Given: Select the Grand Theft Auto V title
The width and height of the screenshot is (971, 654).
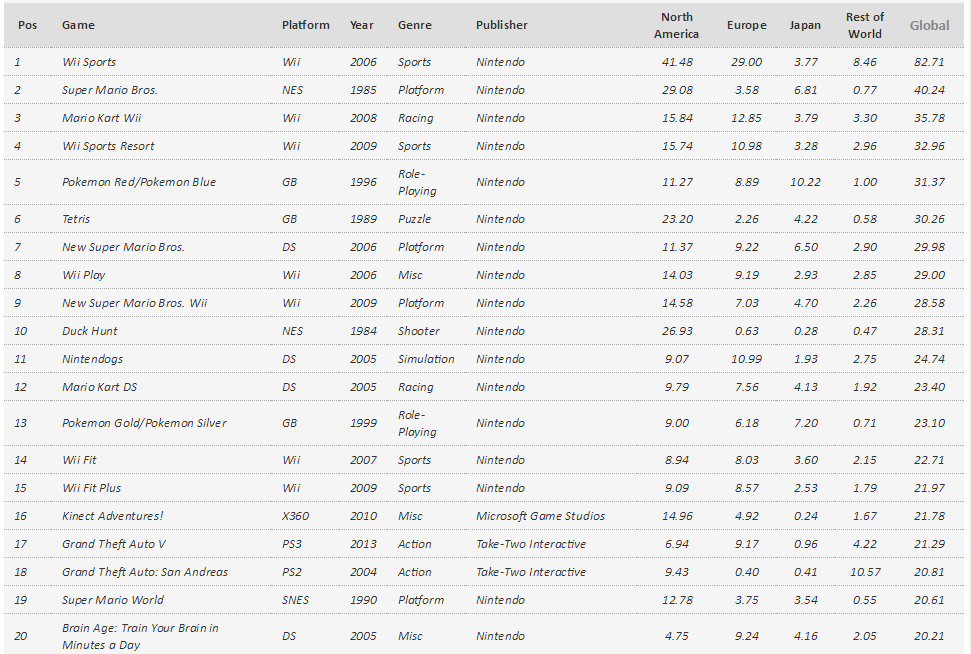Looking at the screenshot, I should (x=114, y=544).
